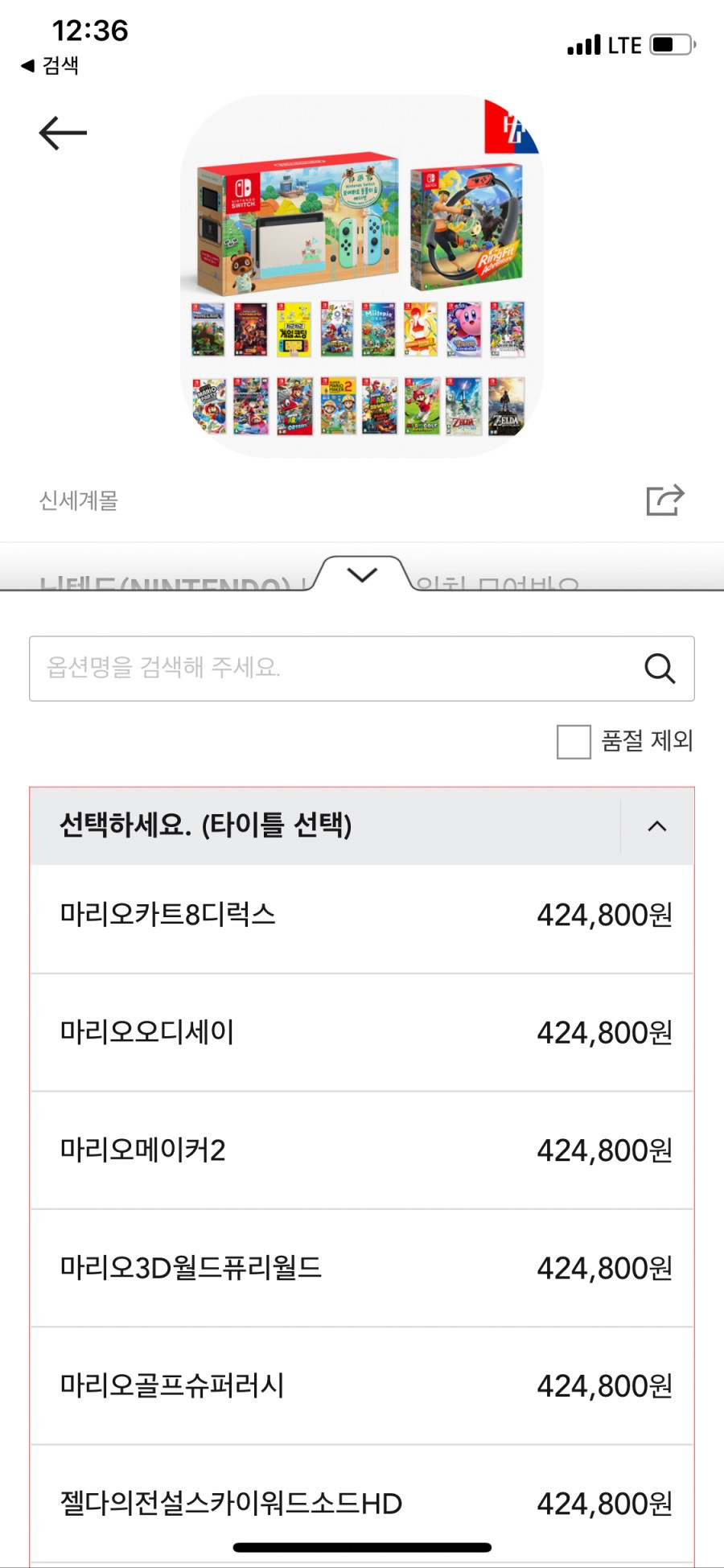Screen dimensions: 724x1568
Task: Focus the option name search field
Action: [362, 669]
